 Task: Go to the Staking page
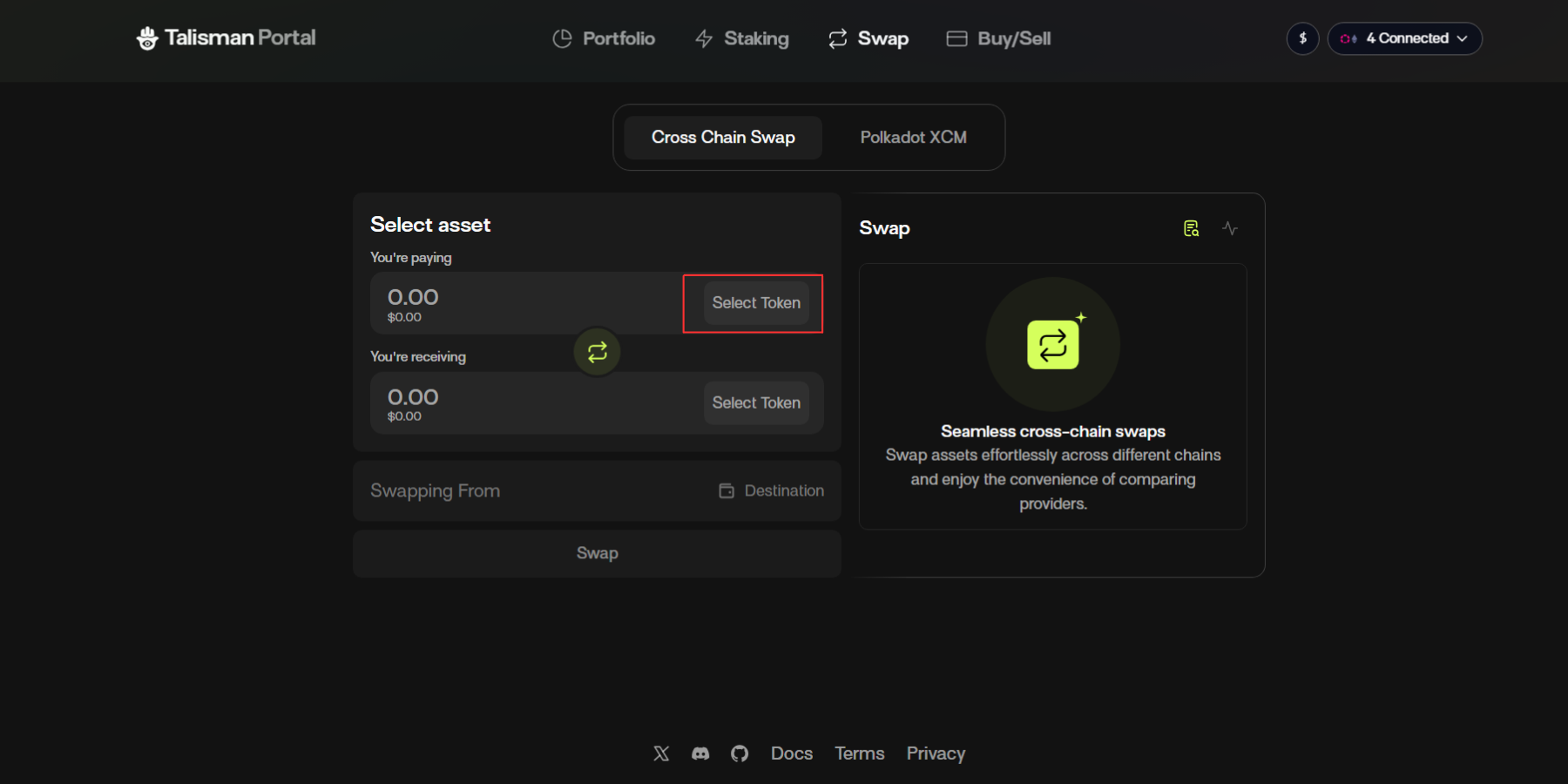click(x=742, y=38)
